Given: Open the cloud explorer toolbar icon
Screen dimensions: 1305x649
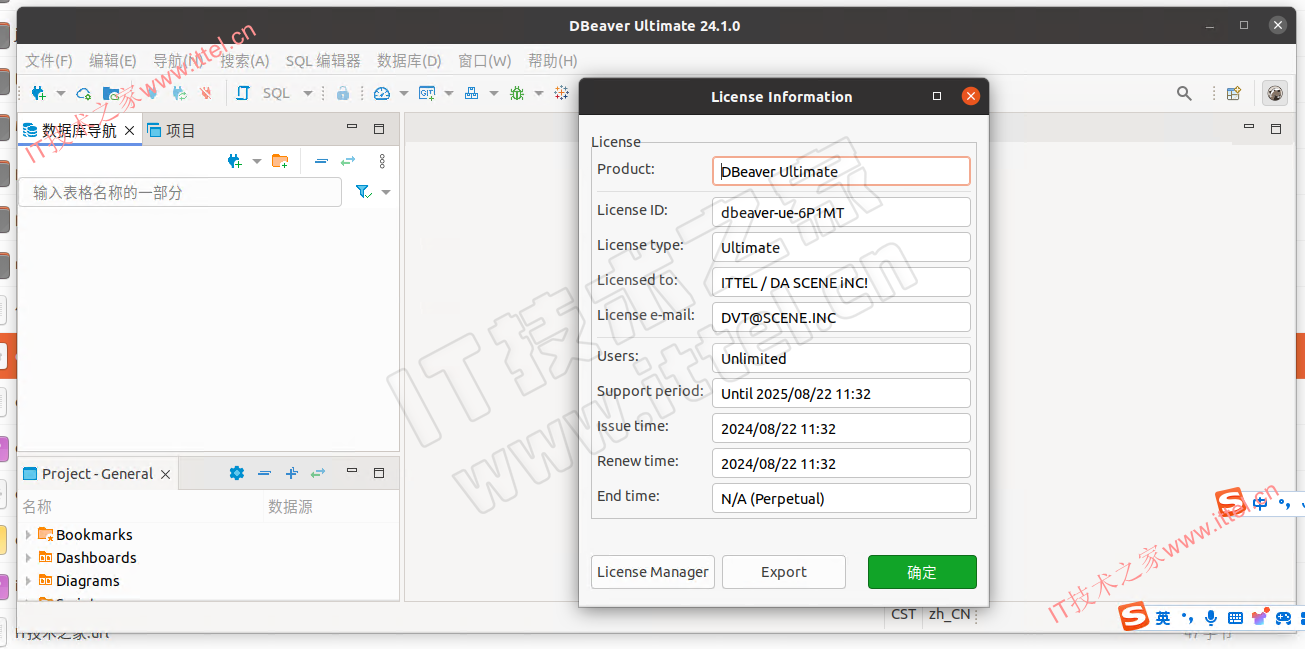Looking at the screenshot, I should click(84, 93).
